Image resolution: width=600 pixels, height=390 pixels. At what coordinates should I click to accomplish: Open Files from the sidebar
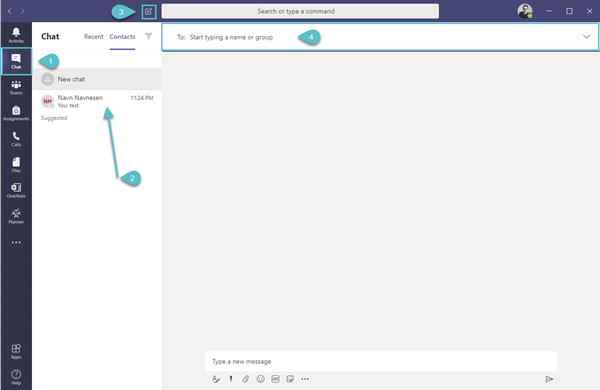coord(16,165)
